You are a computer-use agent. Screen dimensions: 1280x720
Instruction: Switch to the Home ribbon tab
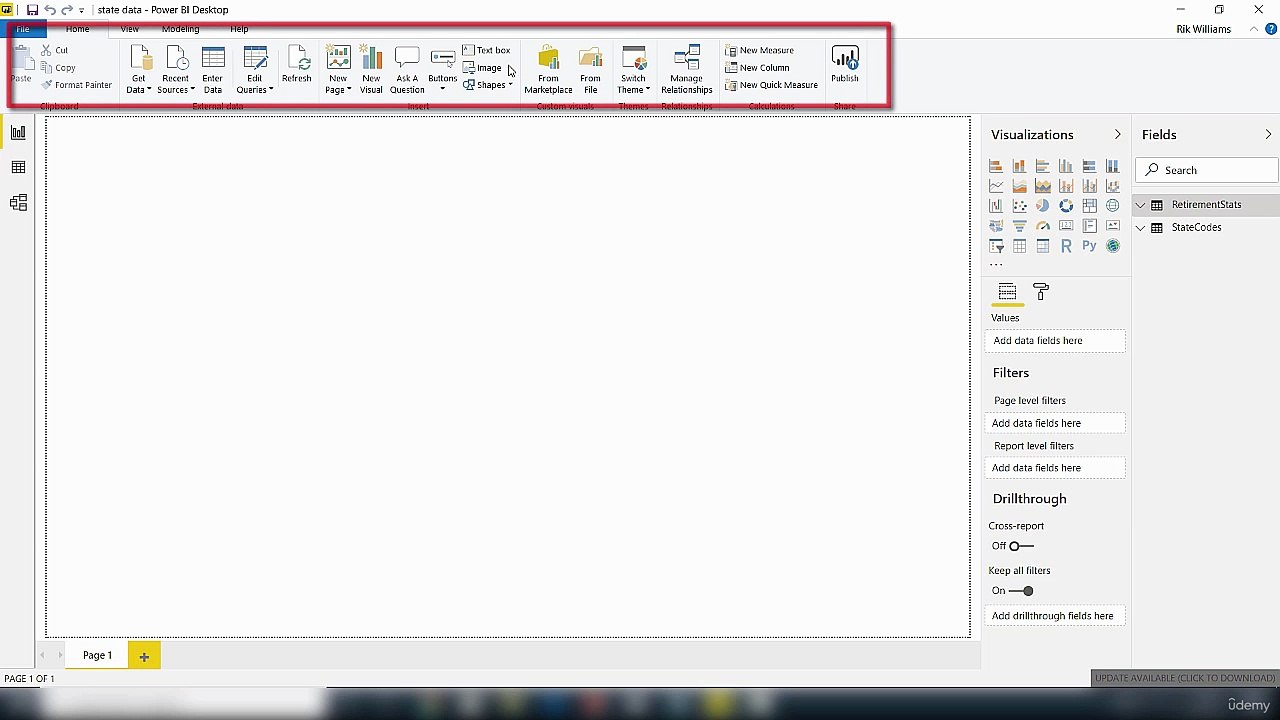pos(78,29)
